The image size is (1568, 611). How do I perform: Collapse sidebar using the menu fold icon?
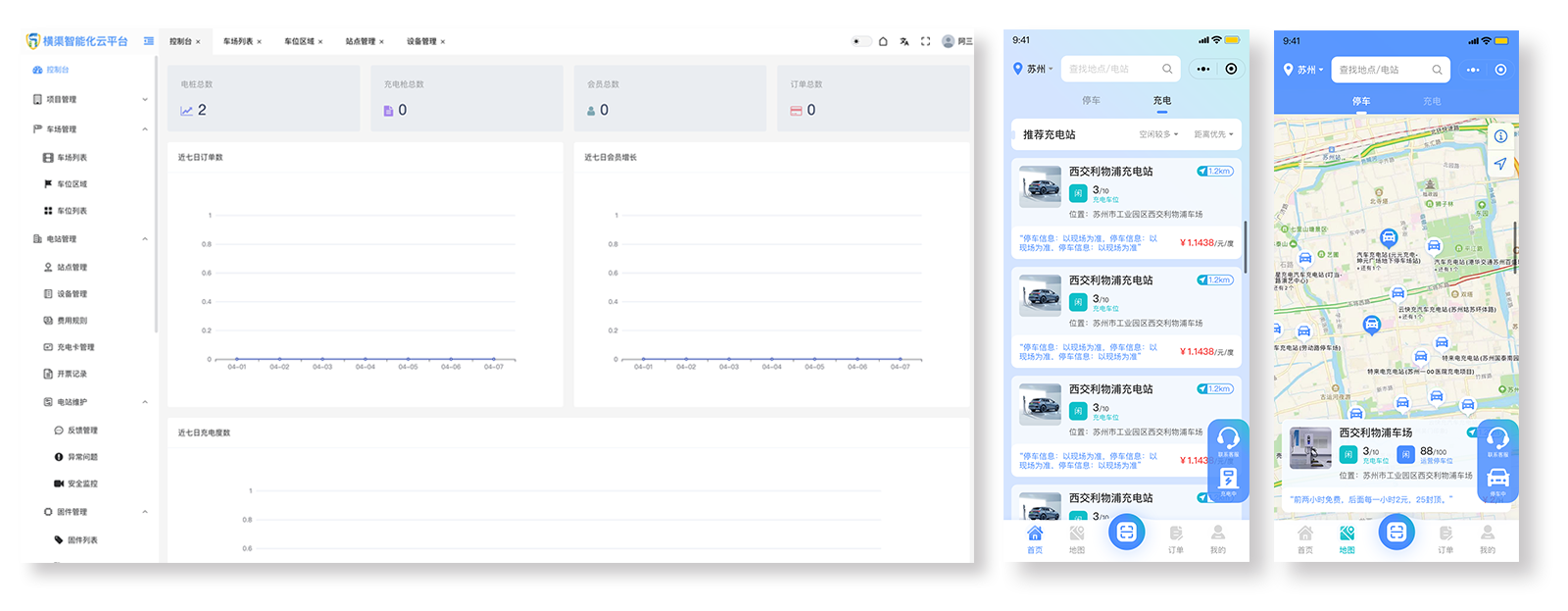[149, 41]
